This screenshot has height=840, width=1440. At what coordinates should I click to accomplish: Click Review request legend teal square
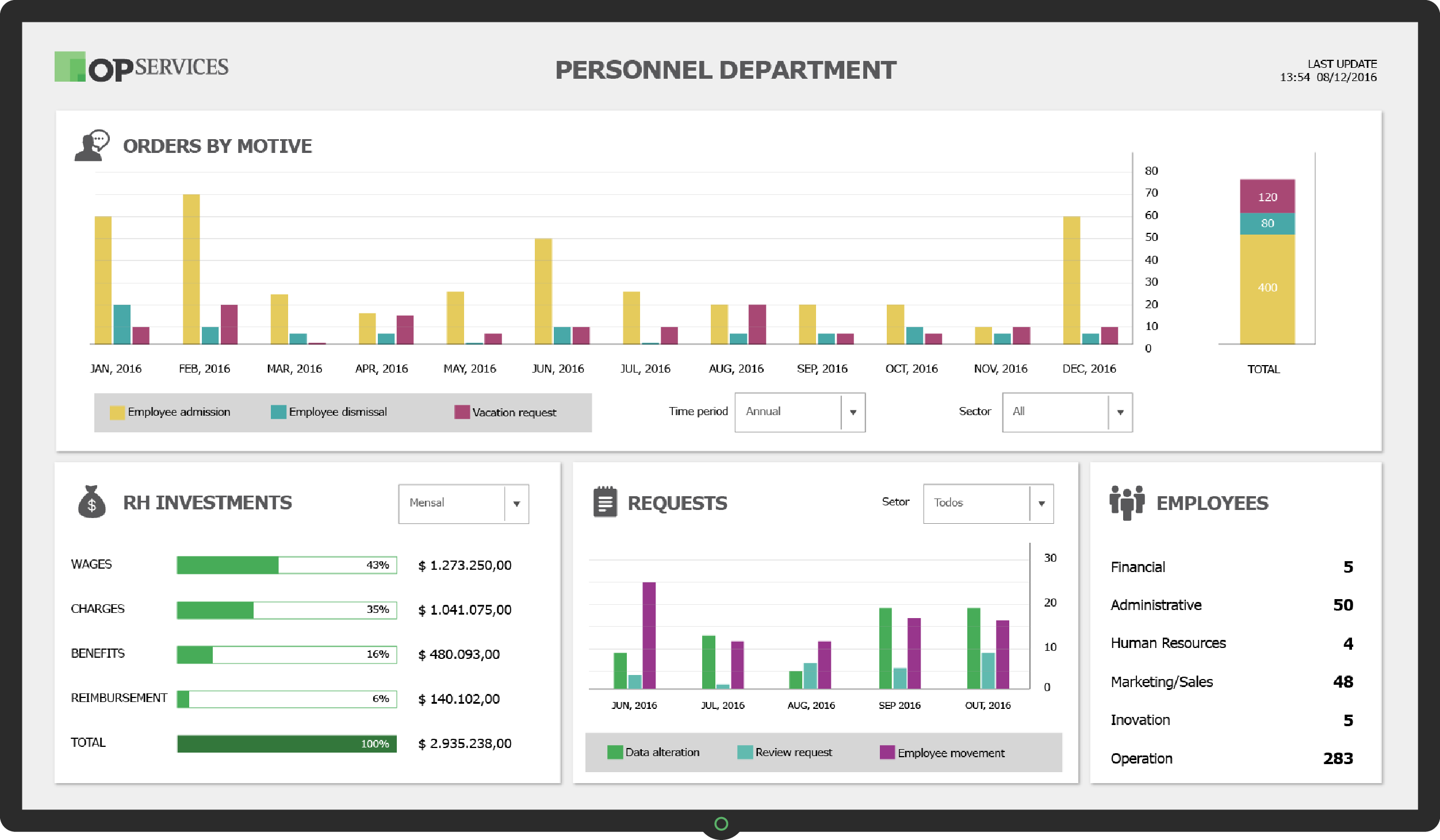(x=745, y=752)
